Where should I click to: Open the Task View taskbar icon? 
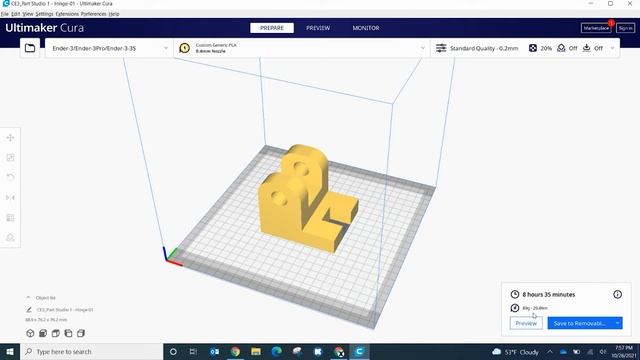point(193,351)
